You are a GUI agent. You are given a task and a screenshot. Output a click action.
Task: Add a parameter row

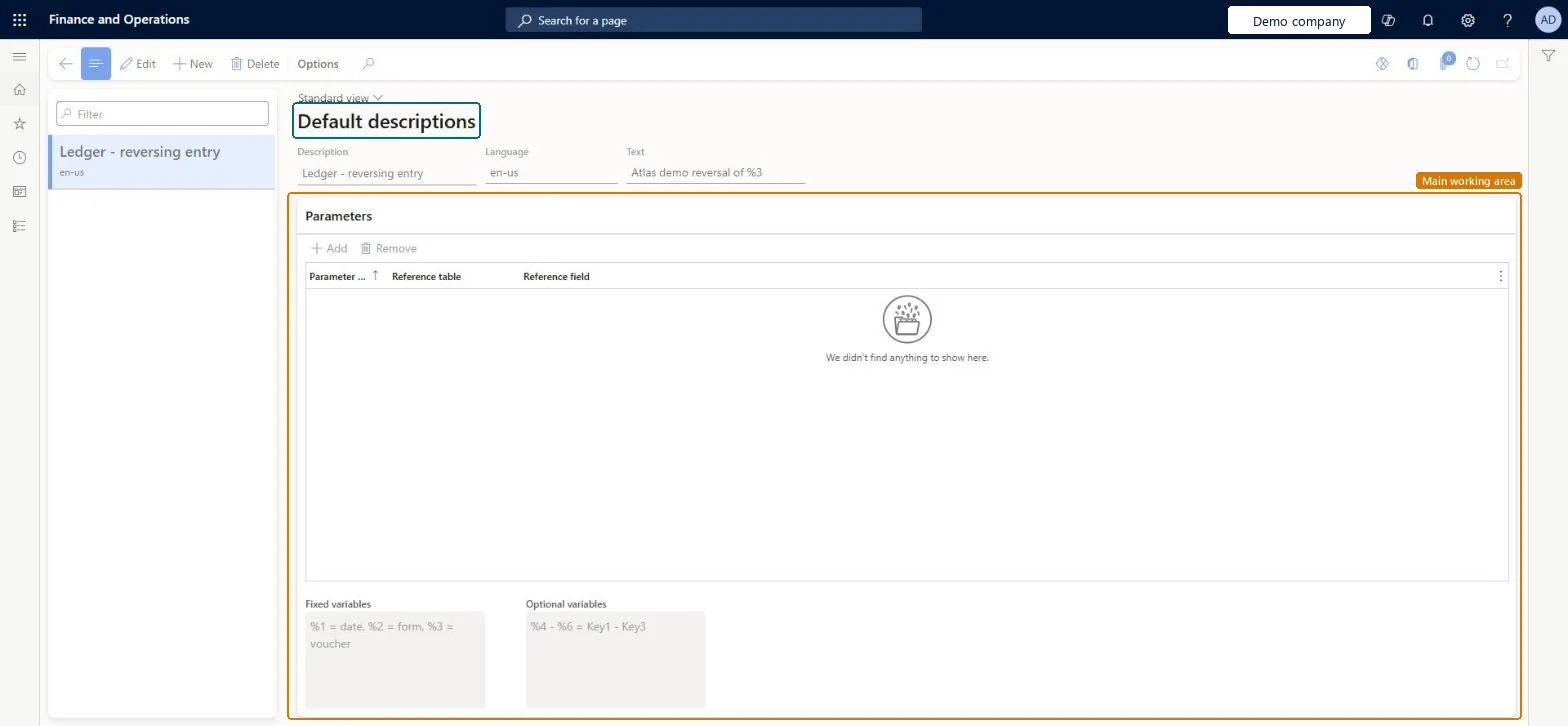coord(329,248)
